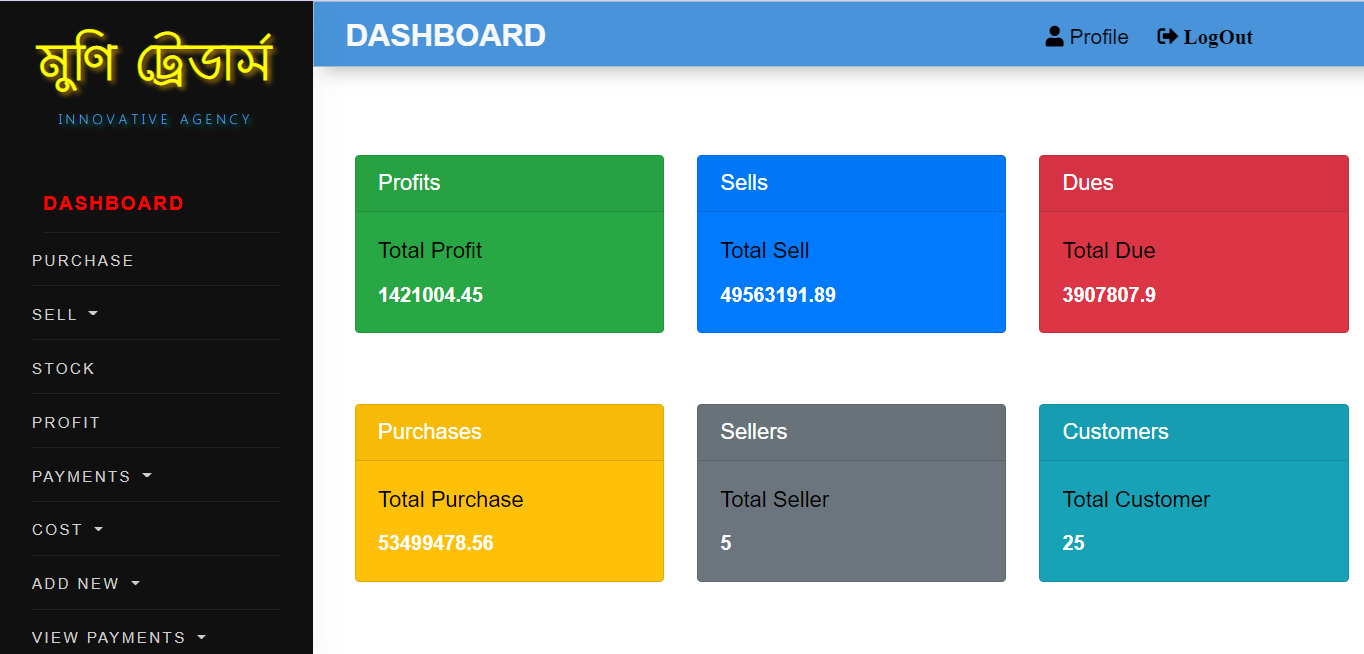
Task: Click the LogOut arrow icon
Action: [1167, 36]
